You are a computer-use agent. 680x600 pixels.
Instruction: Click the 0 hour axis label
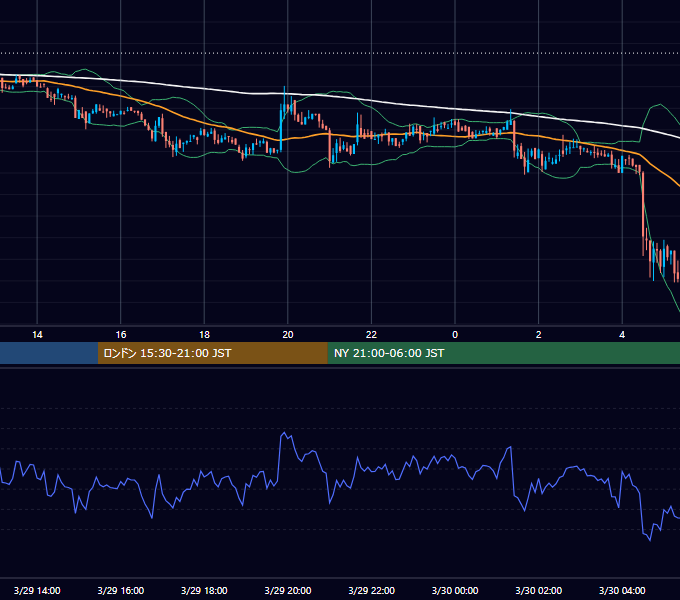coord(455,335)
